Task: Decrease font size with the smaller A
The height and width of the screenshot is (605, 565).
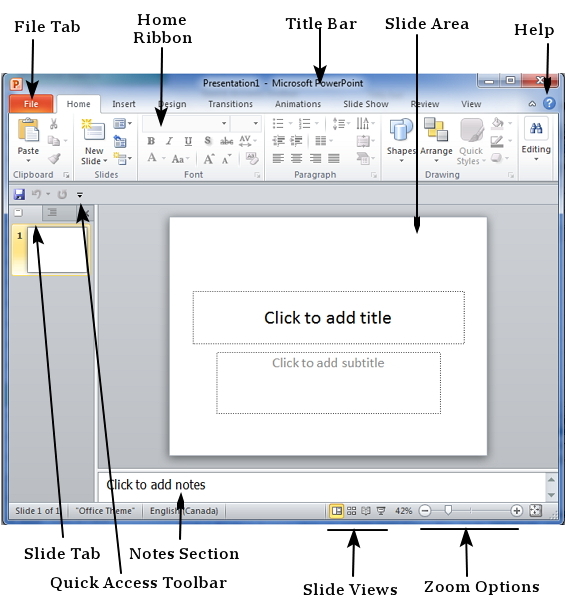Action: point(227,159)
